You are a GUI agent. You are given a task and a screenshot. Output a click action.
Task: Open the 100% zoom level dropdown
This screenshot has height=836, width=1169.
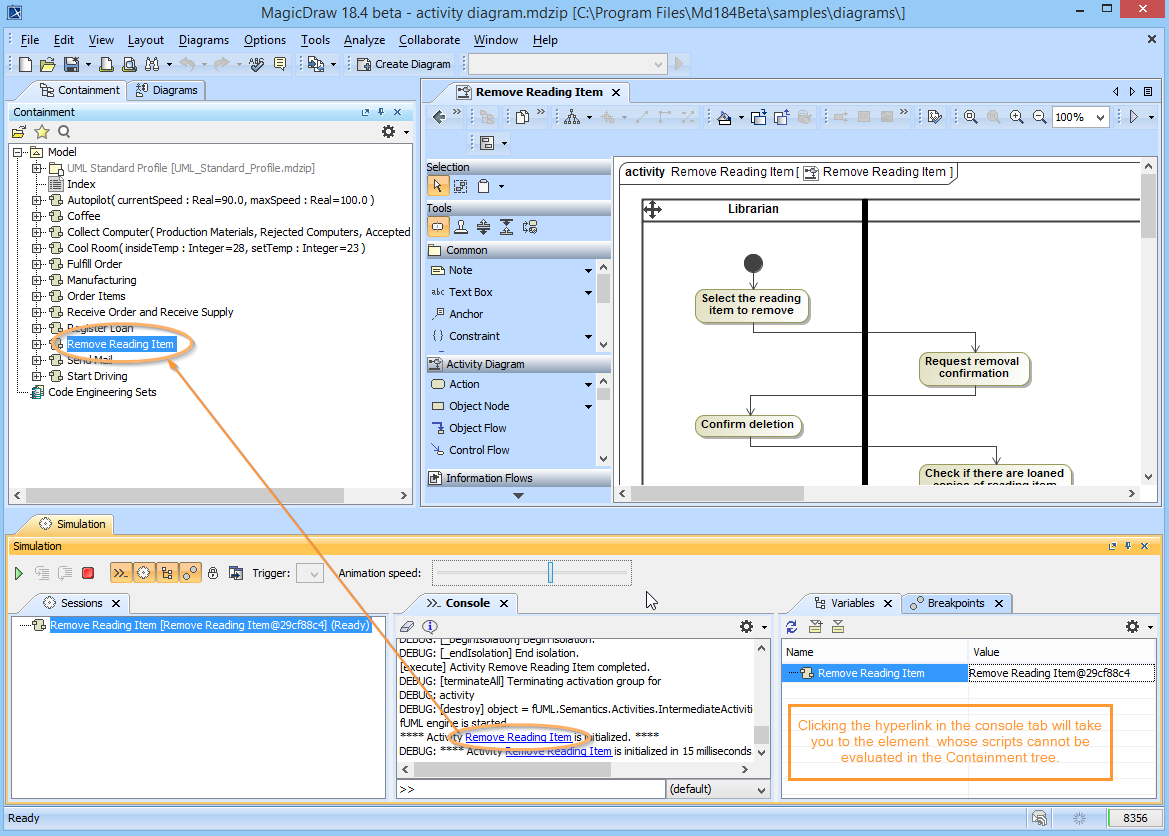[x=1100, y=117]
